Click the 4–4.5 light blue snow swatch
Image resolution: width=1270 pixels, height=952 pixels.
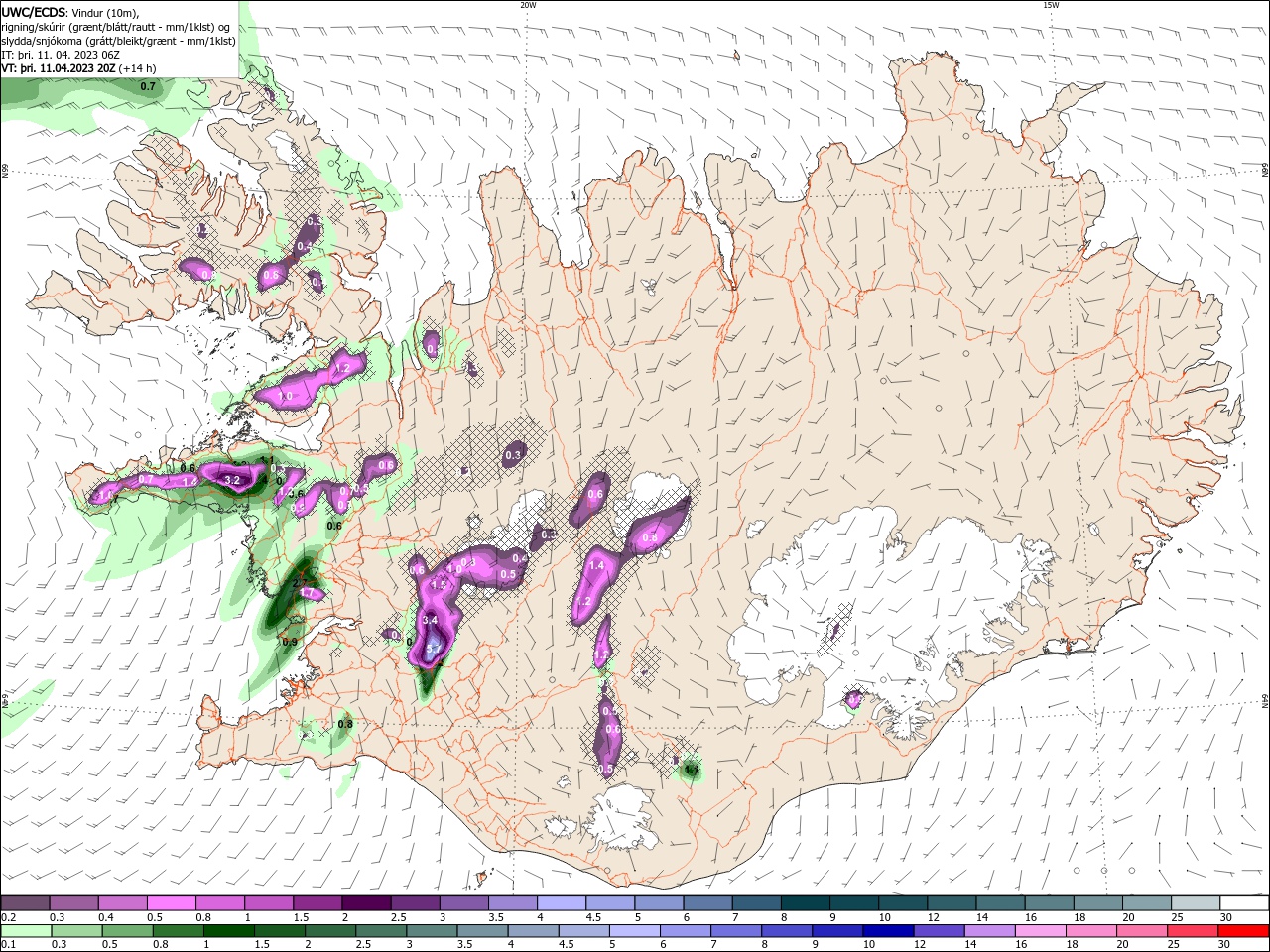click(x=562, y=903)
